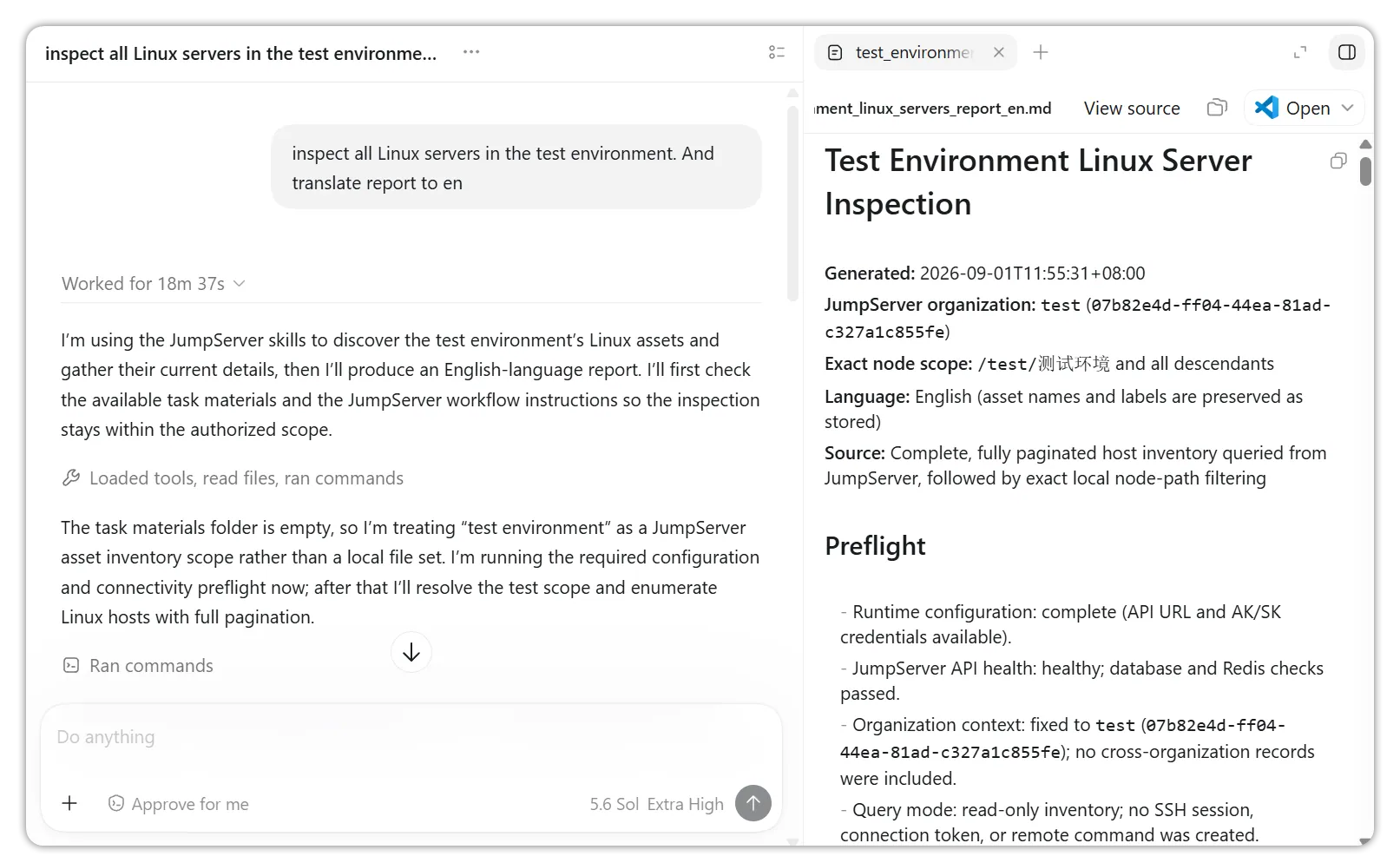Click the conversation title text

click(241, 54)
